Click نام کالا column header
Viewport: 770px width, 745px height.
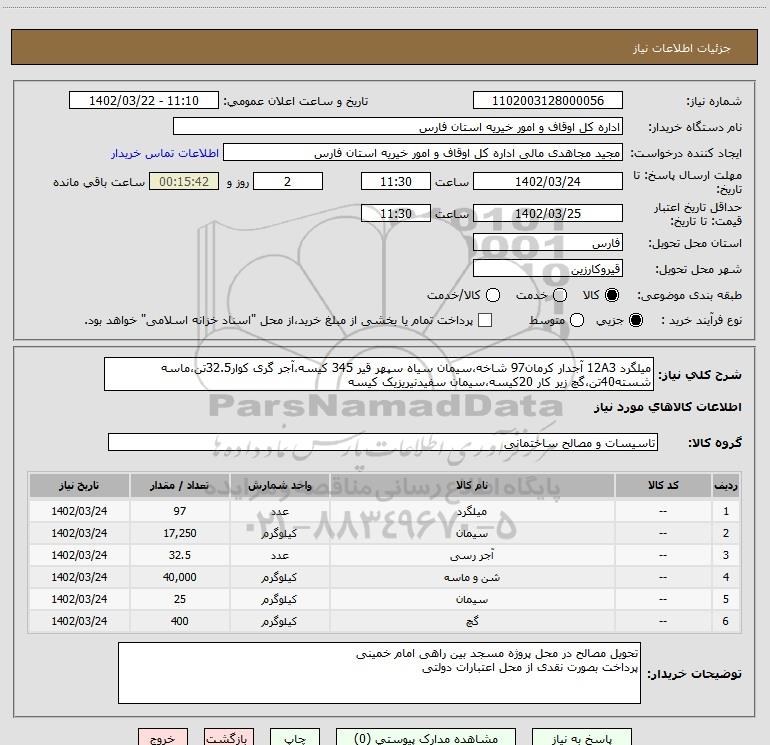[472, 485]
